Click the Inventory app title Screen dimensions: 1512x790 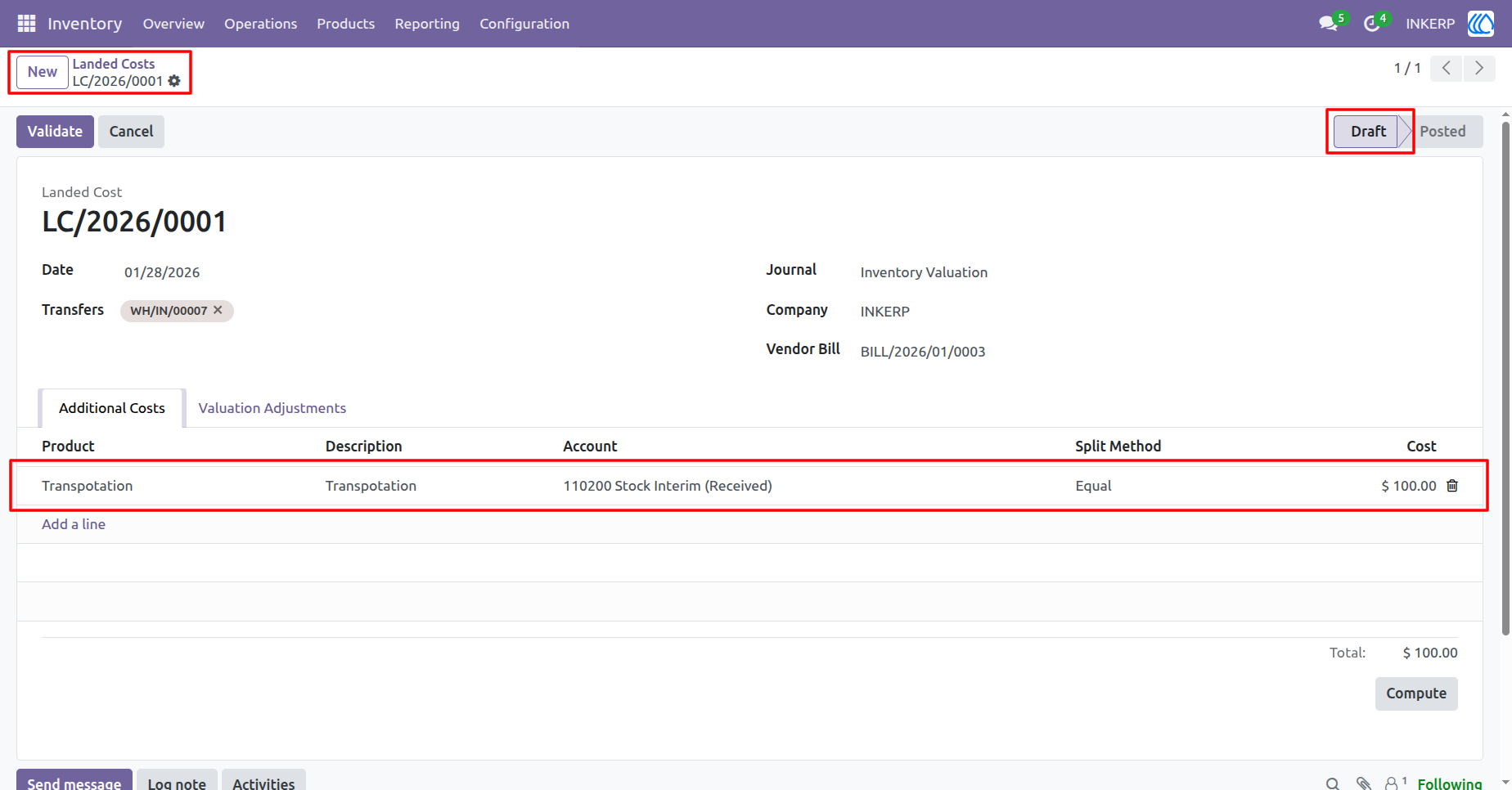coord(85,24)
